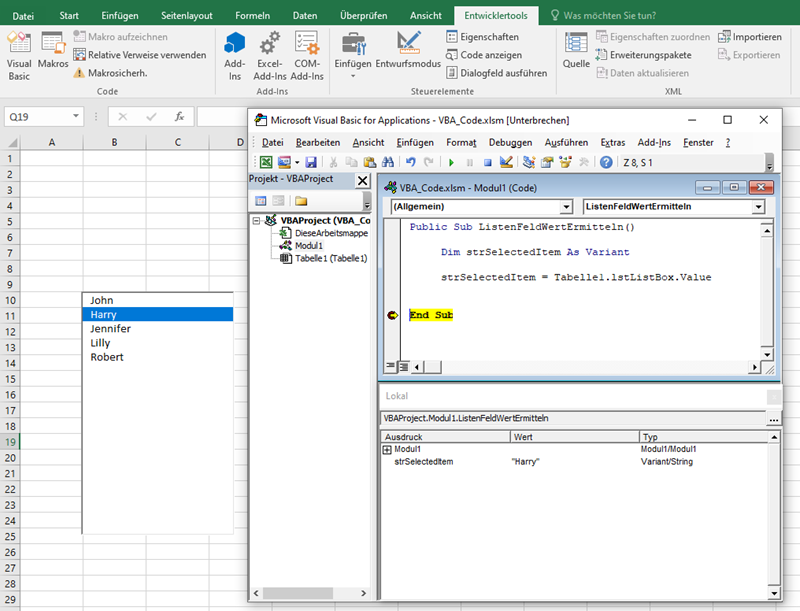Run the macro with green play button
Viewport: 800px width, 611px height.
(451, 163)
